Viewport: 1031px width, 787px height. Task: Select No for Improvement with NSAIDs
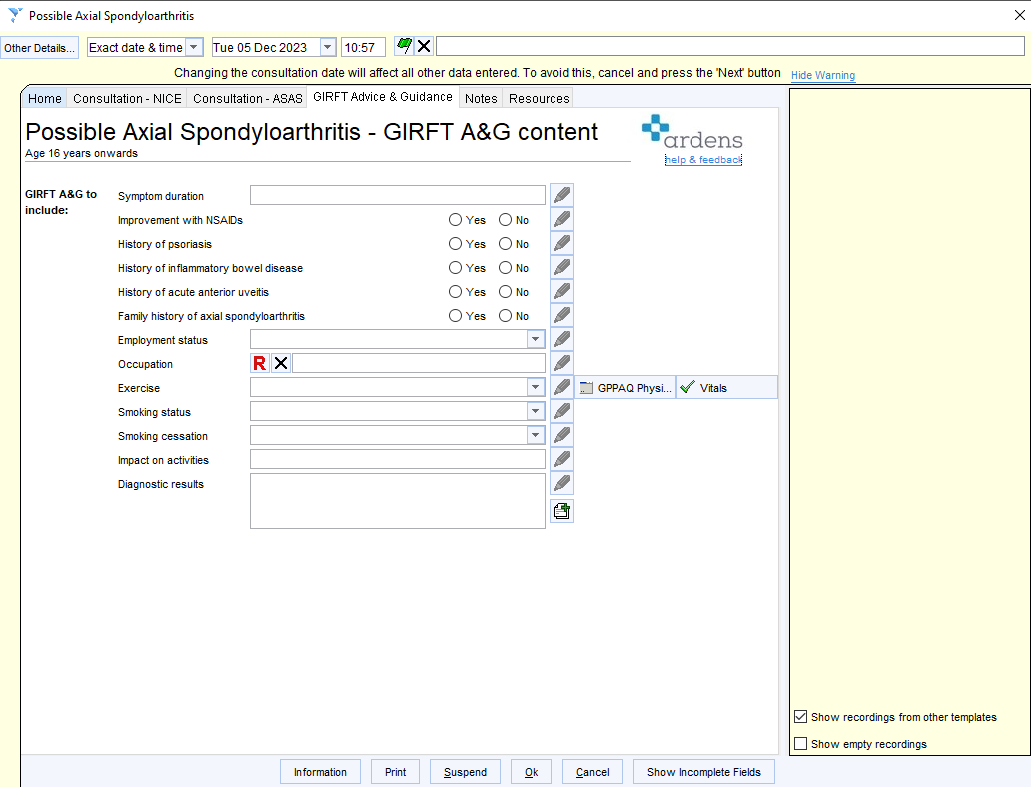505,220
